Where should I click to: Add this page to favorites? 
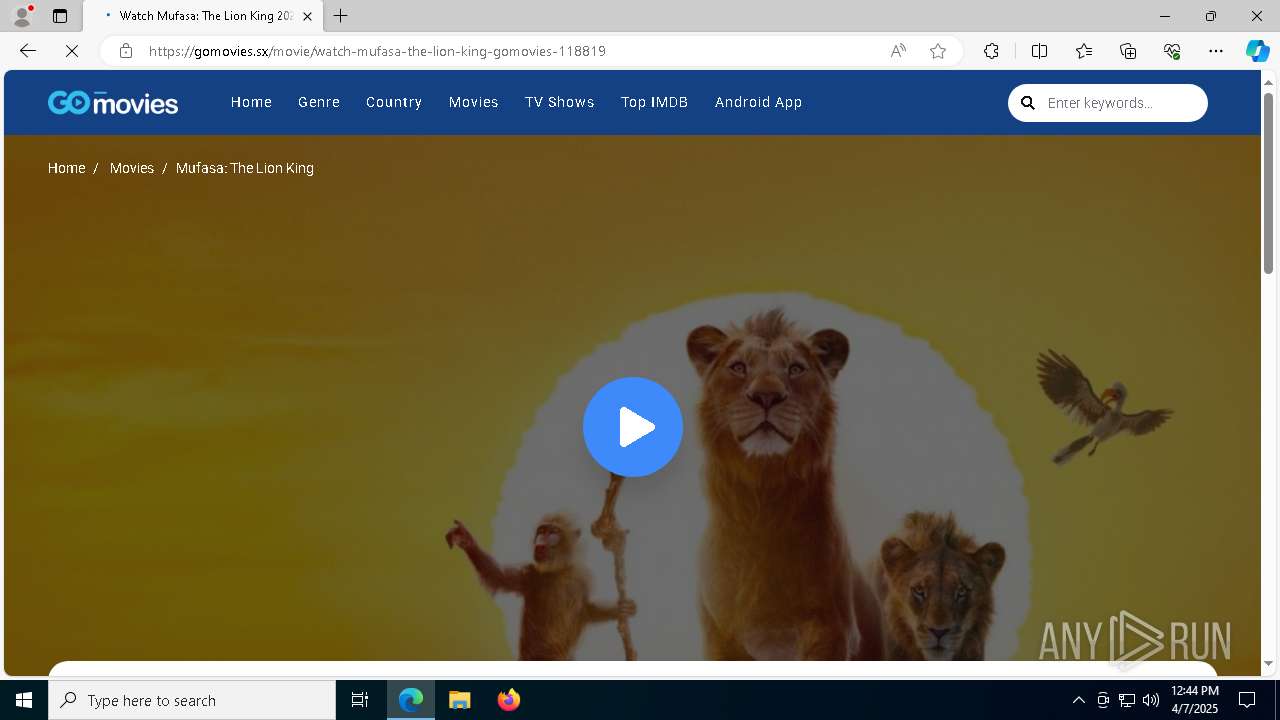pyautogui.click(x=938, y=51)
